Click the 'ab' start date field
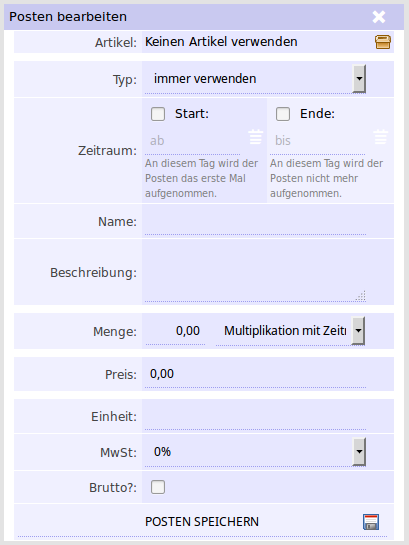Image resolution: width=409 pixels, height=545 pixels. pyautogui.click(x=193, y=141)
